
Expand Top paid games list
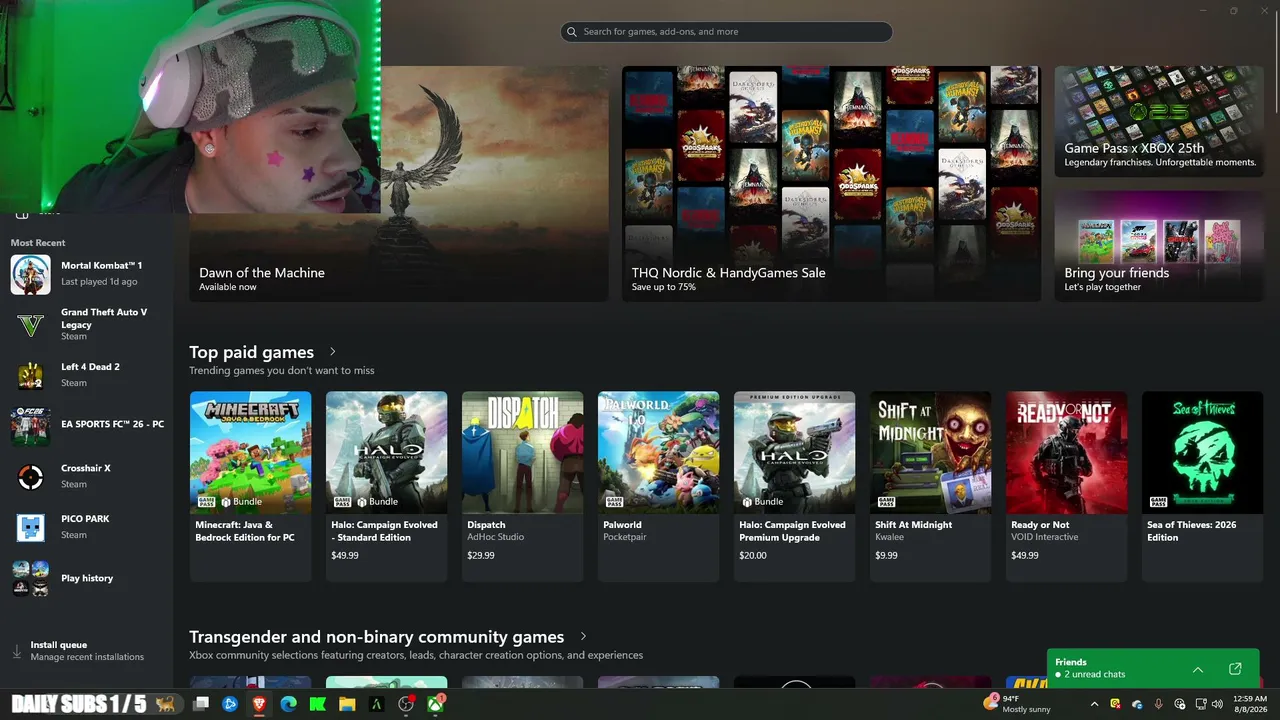coord(333,352)
